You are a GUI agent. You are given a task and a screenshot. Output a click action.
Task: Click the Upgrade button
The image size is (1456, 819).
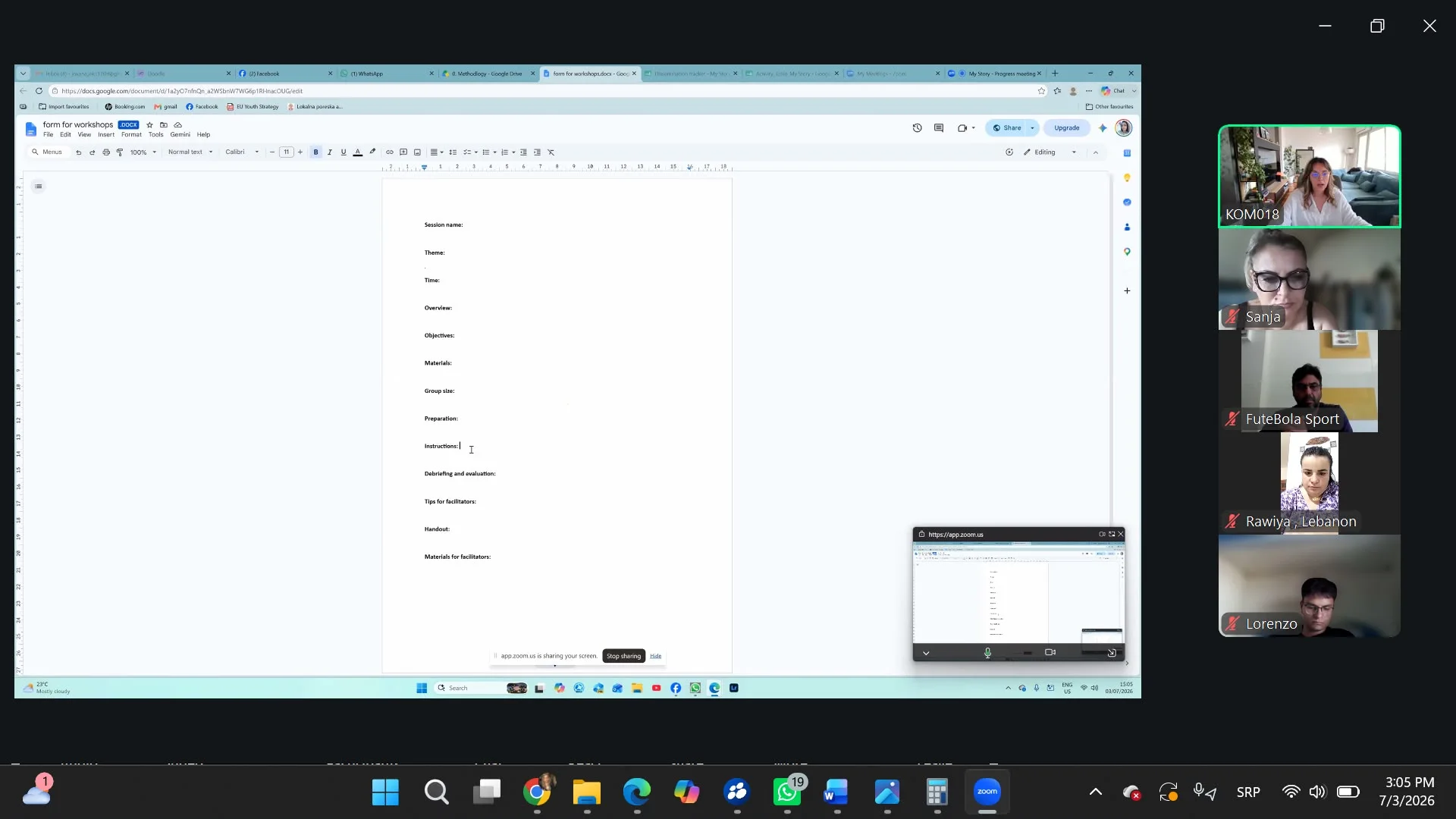1067,128
